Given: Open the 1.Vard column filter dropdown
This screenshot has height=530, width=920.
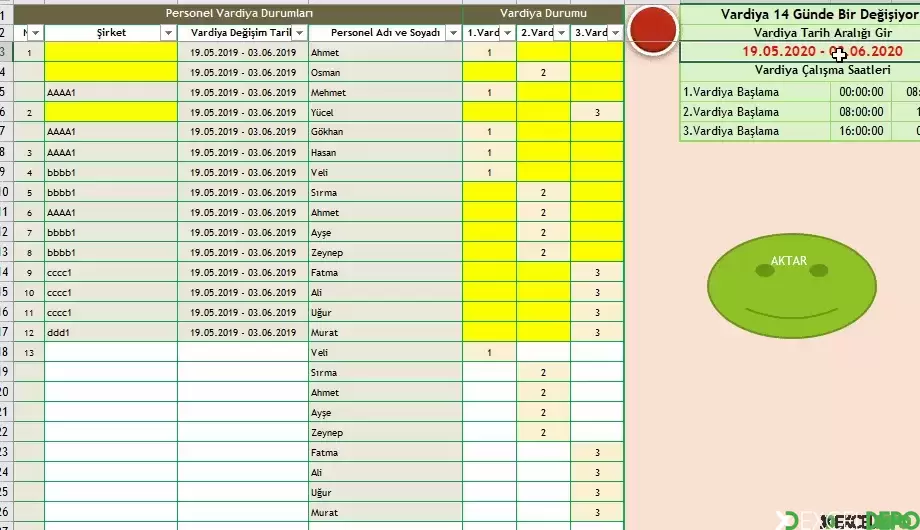Looking at the screenshot, I should (x=508, y=33).
